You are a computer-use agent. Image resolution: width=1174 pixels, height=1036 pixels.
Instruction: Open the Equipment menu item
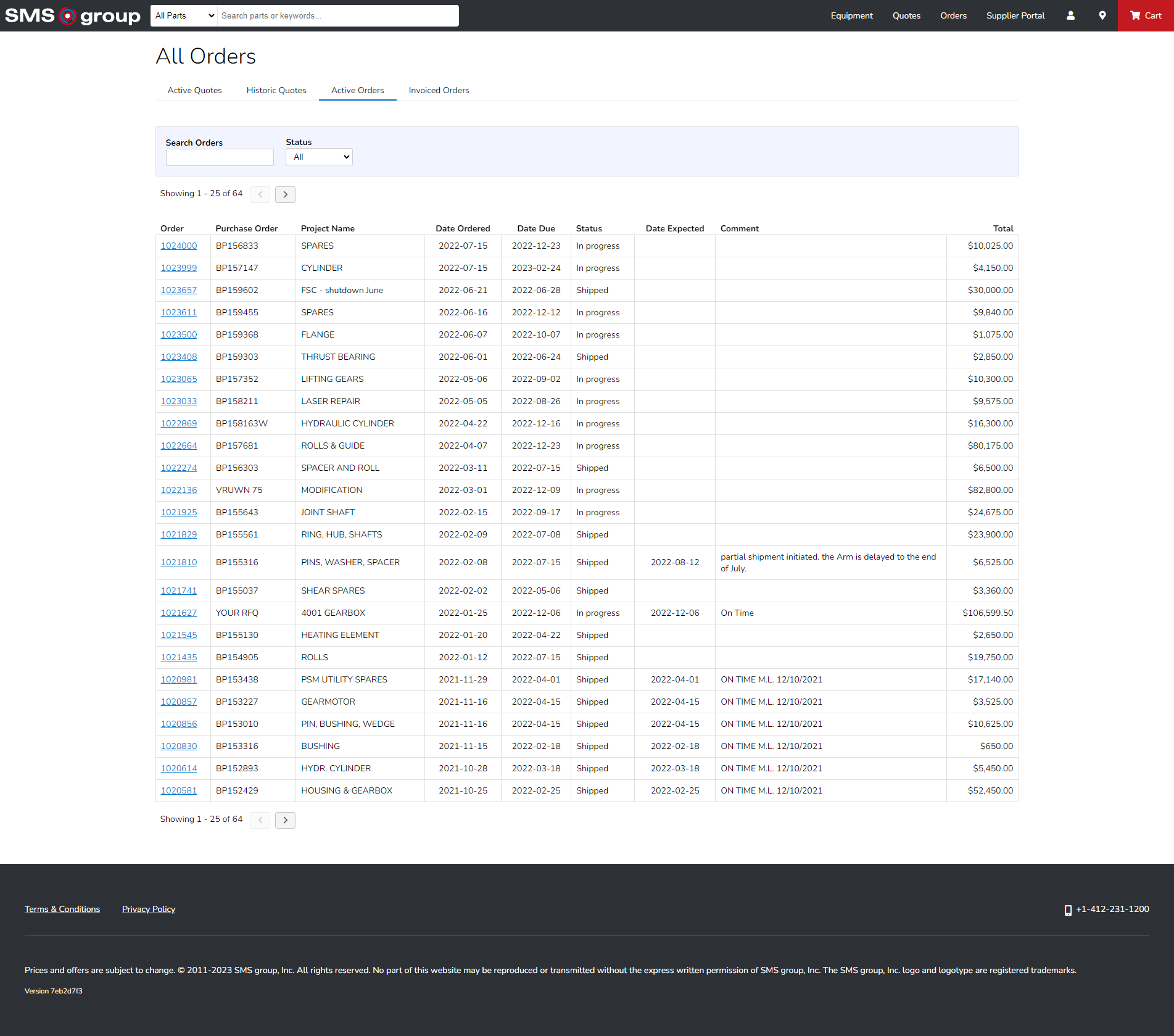point(851,15)
